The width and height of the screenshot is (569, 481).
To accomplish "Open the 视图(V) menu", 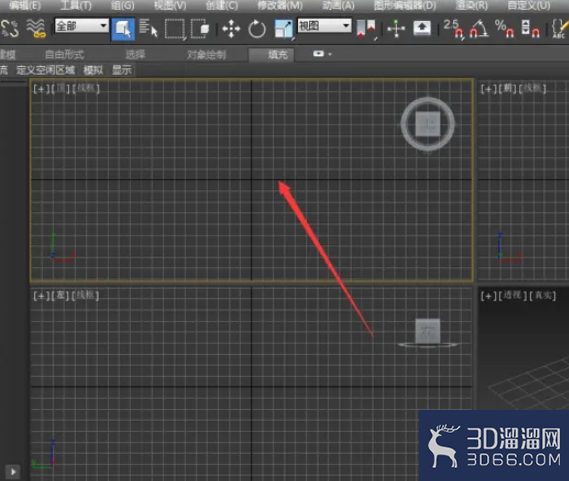I will [x=170, y=5].
